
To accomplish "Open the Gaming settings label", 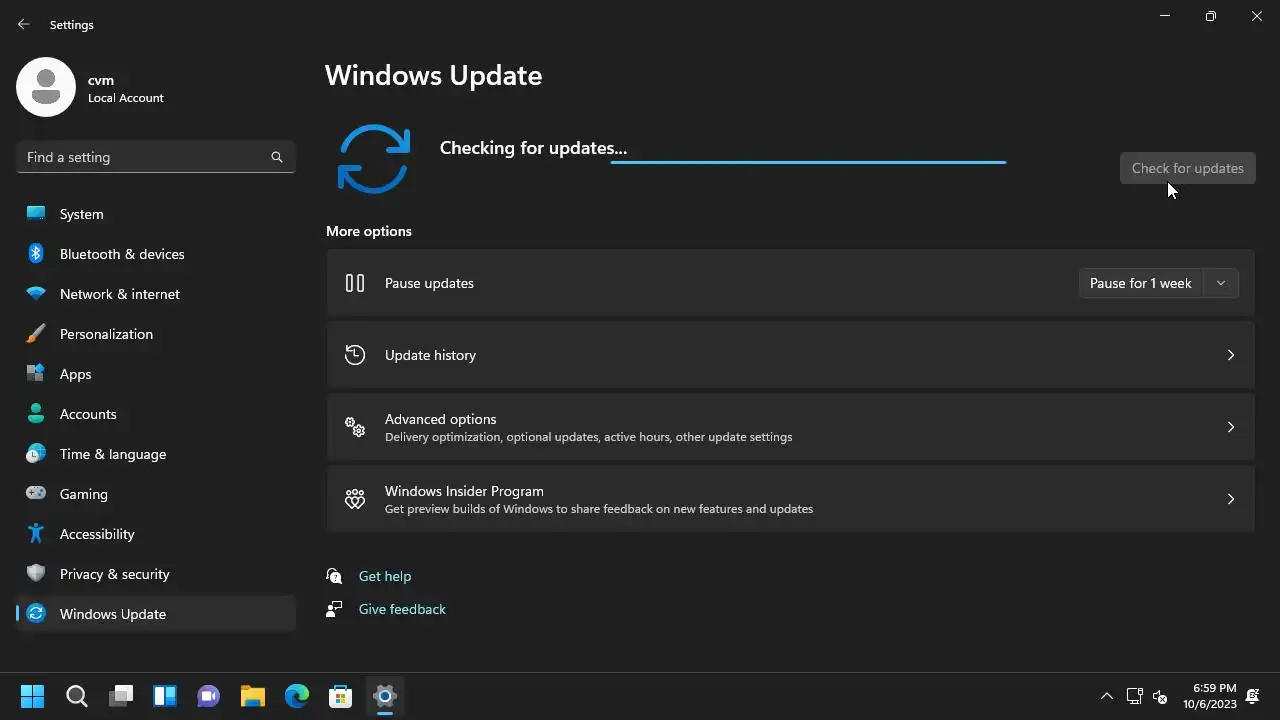I will coord(84,494).
